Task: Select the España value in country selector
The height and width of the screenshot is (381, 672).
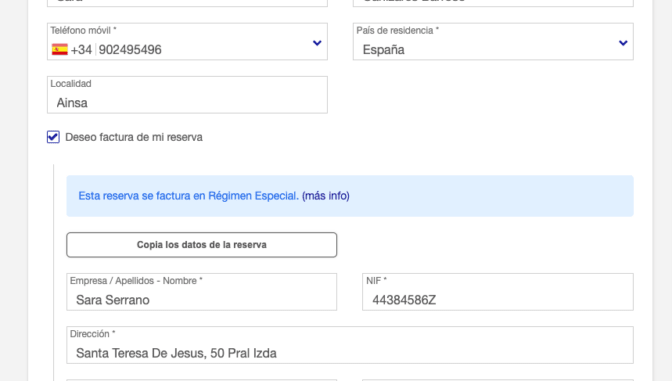Action: [x=384, y=50]
